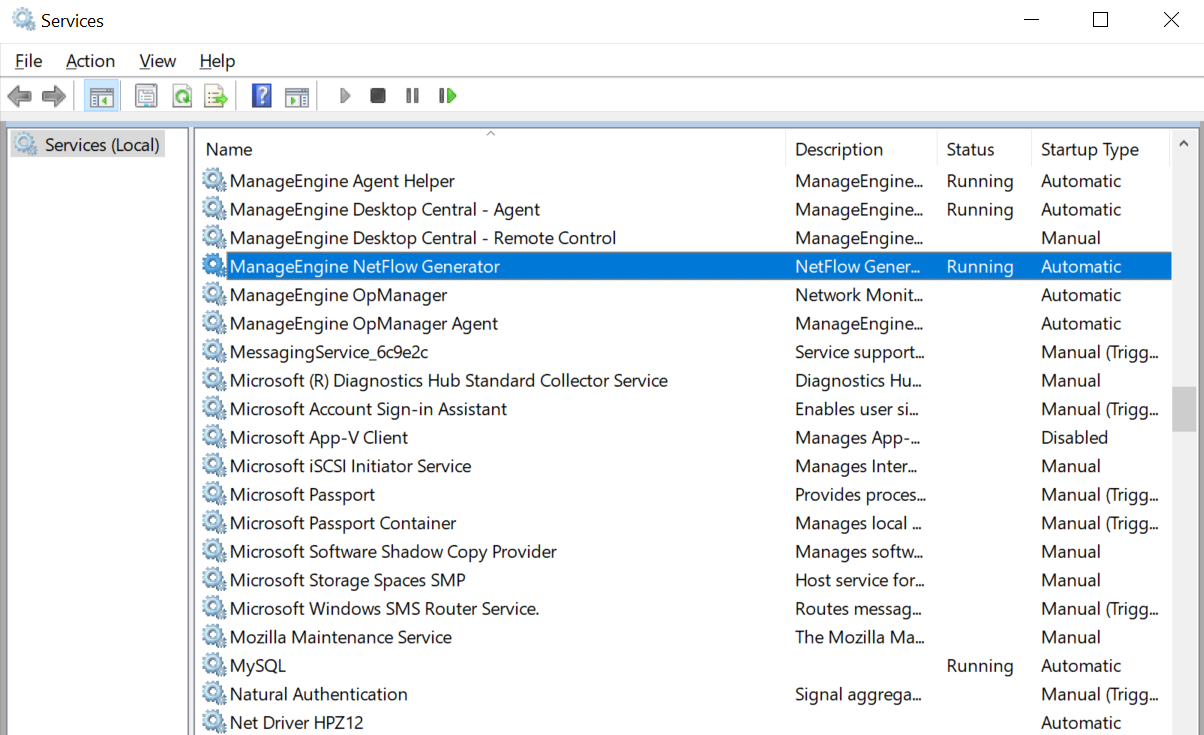The width and height of the screenshot is (1204, 735).
Task: Toggle Show/Hide Console Tree toolbar icon
Action: tap(102, 96)
